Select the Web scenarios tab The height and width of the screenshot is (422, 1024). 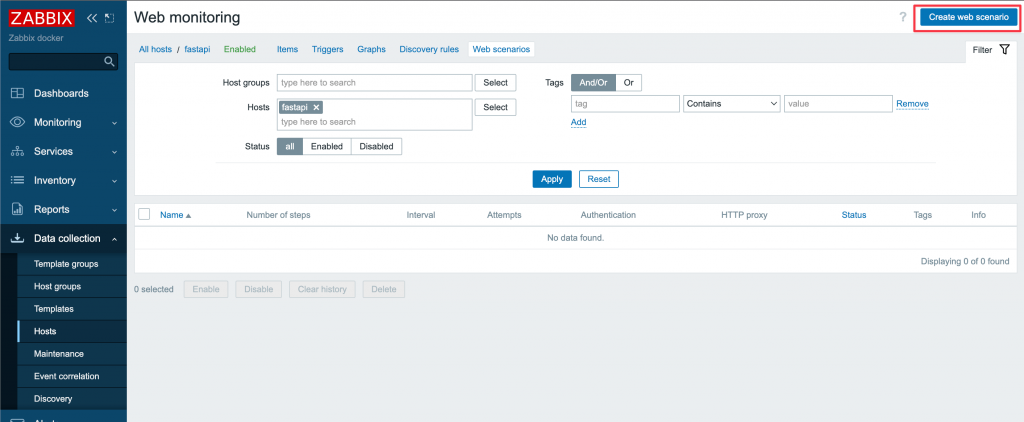tap(501, 49)
